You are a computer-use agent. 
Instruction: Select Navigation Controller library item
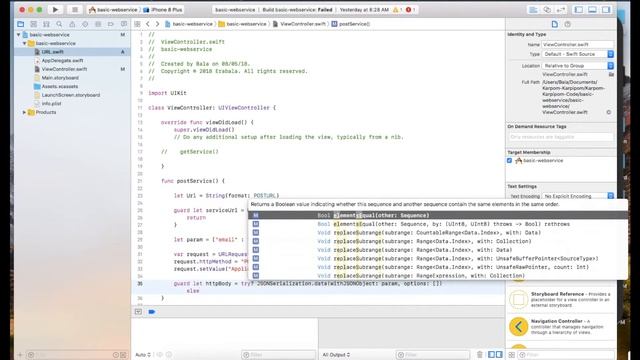pyautogui.click(x=561, y=327)
